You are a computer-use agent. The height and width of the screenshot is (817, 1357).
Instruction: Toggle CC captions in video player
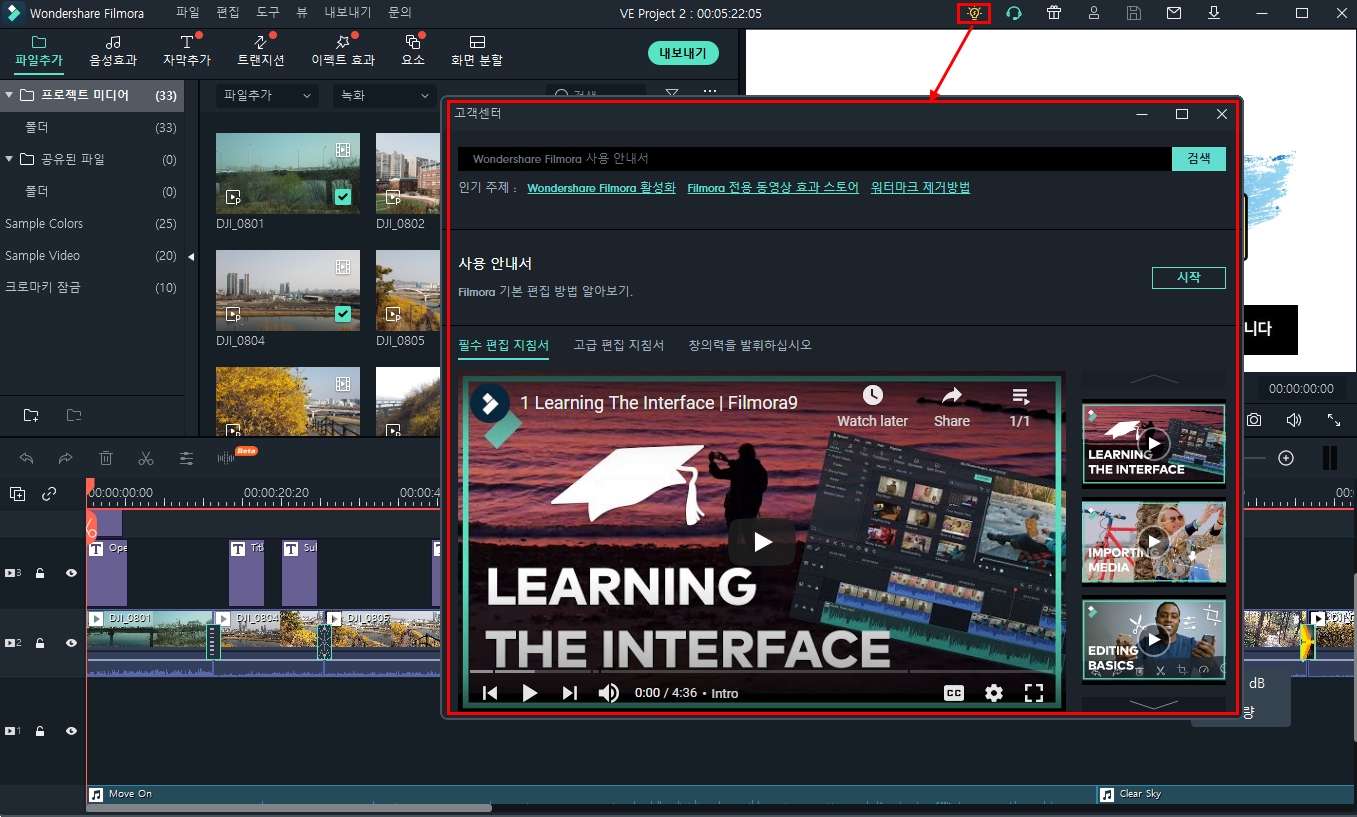(x=954, y=692)
